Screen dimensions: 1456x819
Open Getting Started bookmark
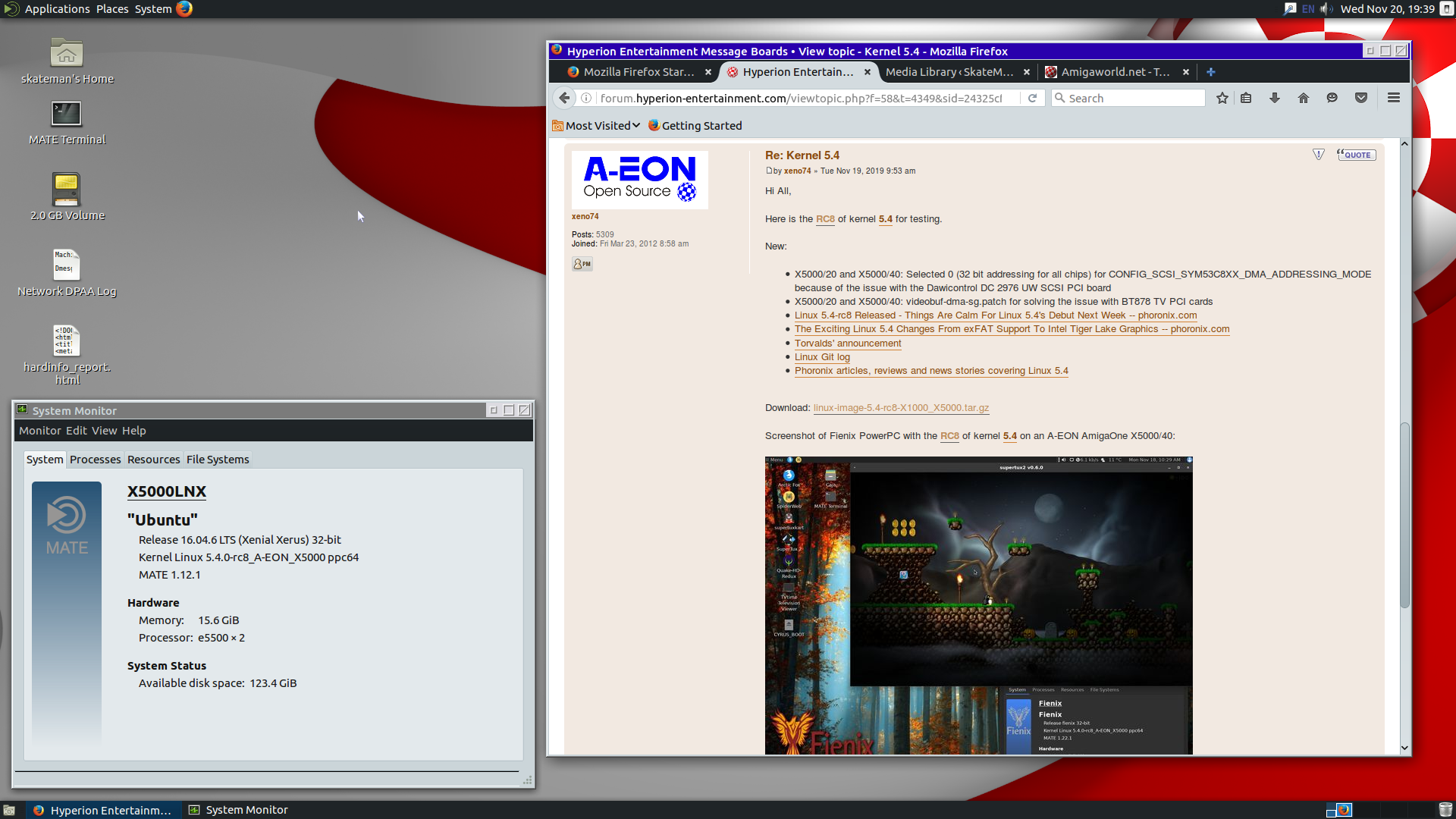(695, 126)
